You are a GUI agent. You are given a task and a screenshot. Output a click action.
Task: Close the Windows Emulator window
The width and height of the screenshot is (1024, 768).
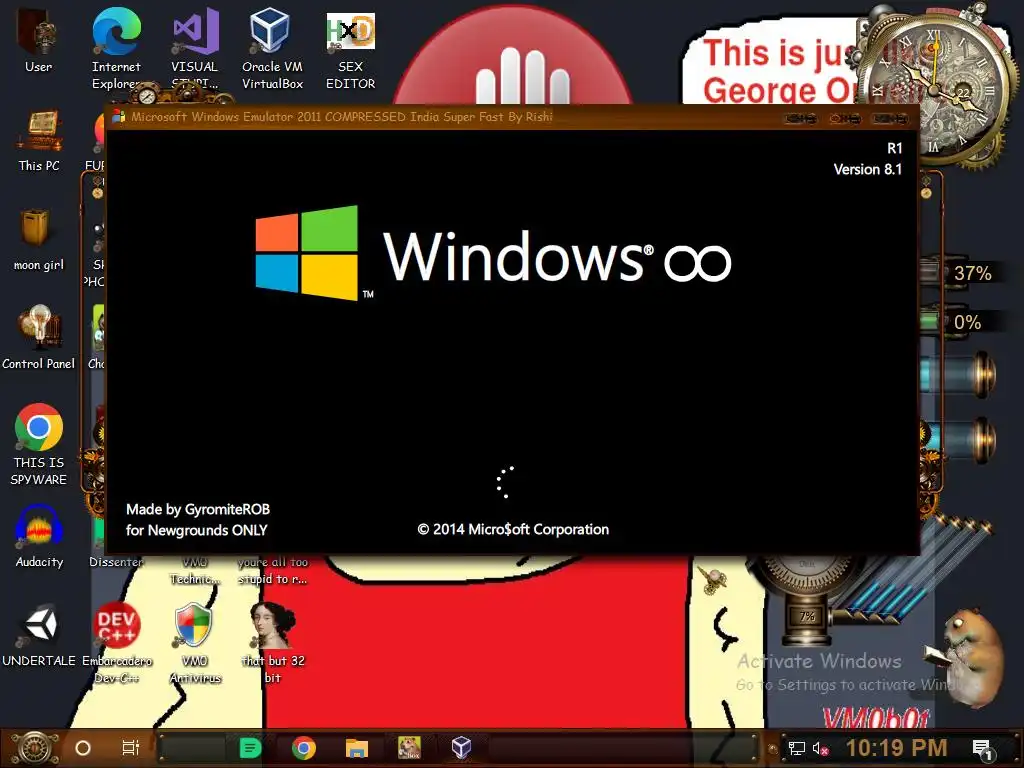pyautogui.click(x=891, y=118)
